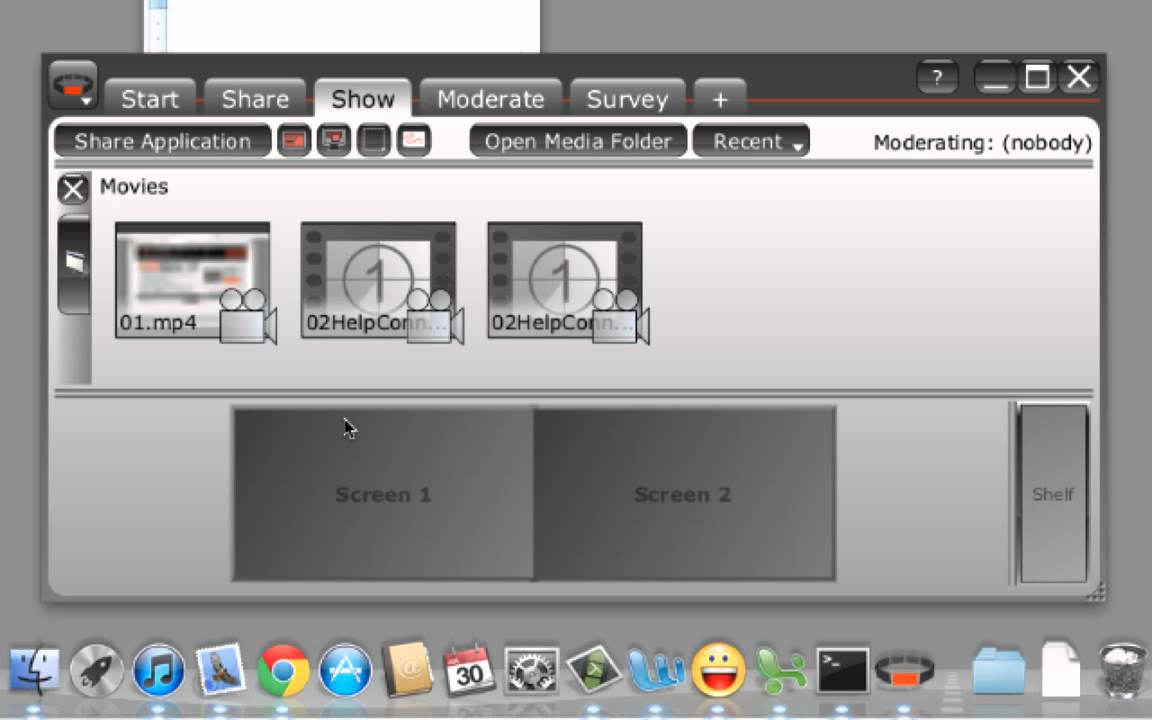Open the App Store in the dock
This screenshot has width=1152, height=720.
point(345,670)
